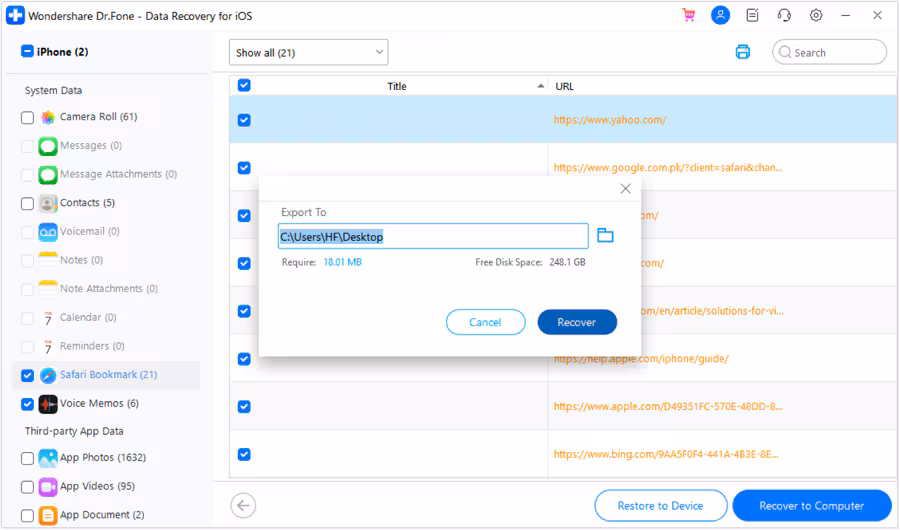Screen dimensions: 900x530
Task: Click the Notes icon
Action: point(48,260)
